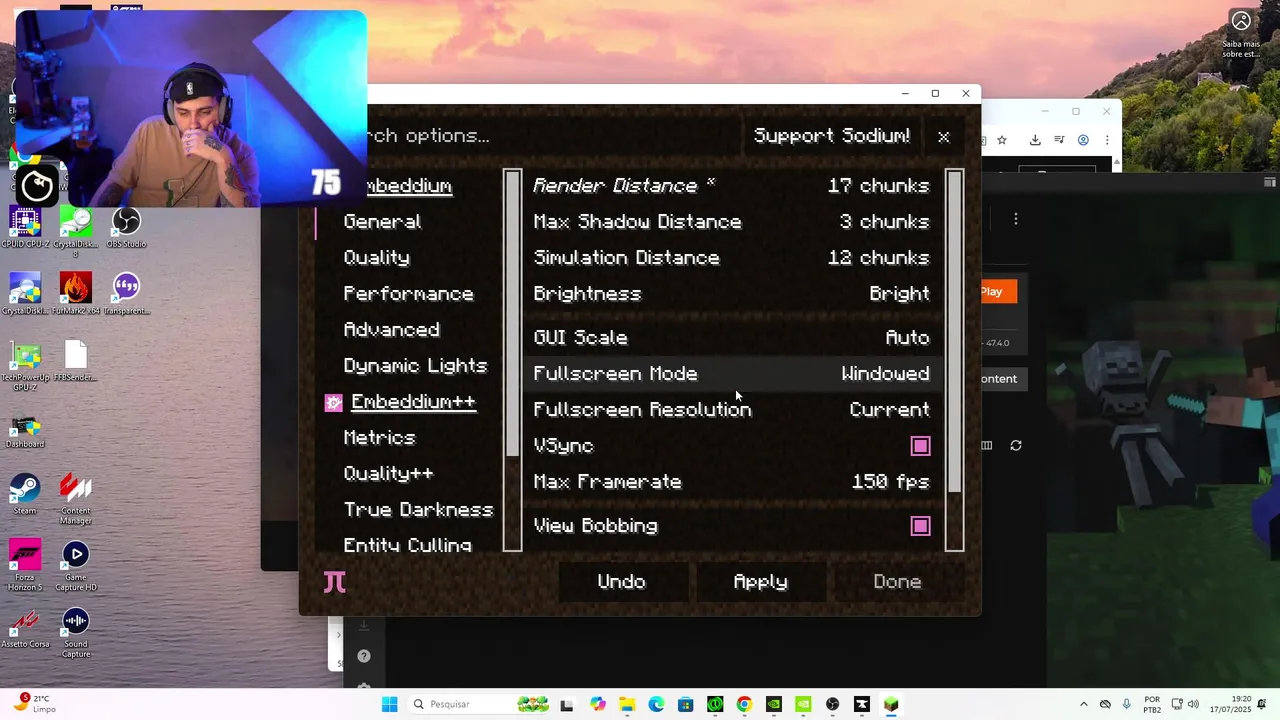This screenshot has height=720, width=1280.
Task: Open TechPowerUp GPU-Z desktop shortcut
Action: click(x=25, y=365)
